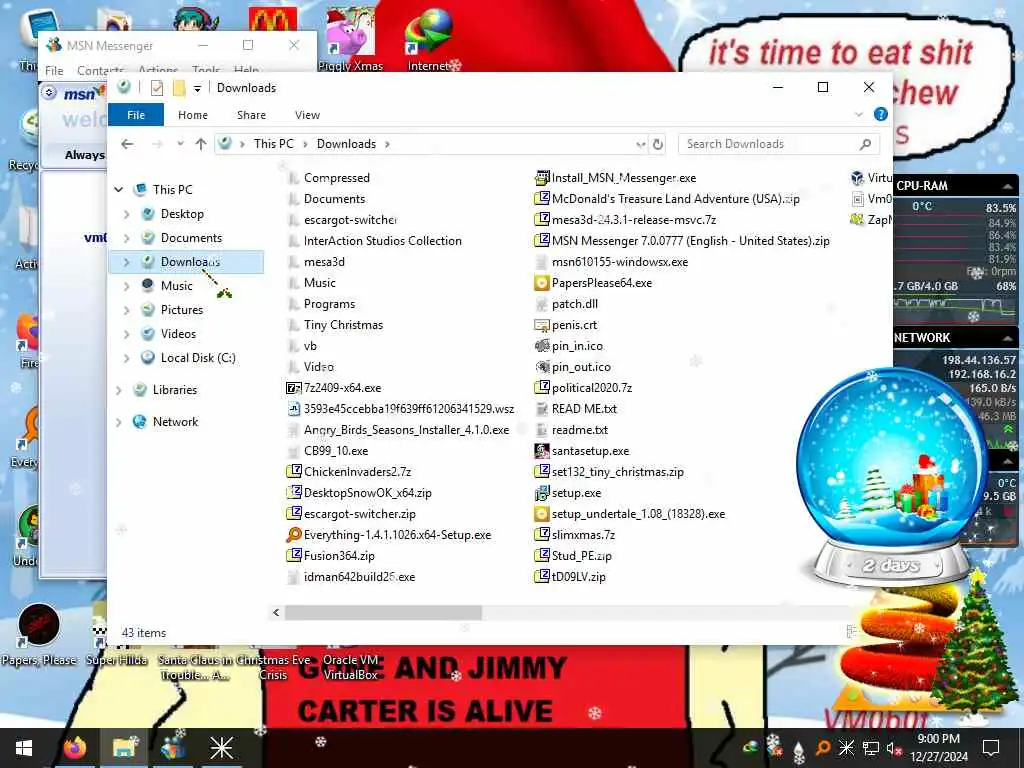
Task: Expand Desktop in navigation tree
Action: pyautogui.click(x=127, y=214)
